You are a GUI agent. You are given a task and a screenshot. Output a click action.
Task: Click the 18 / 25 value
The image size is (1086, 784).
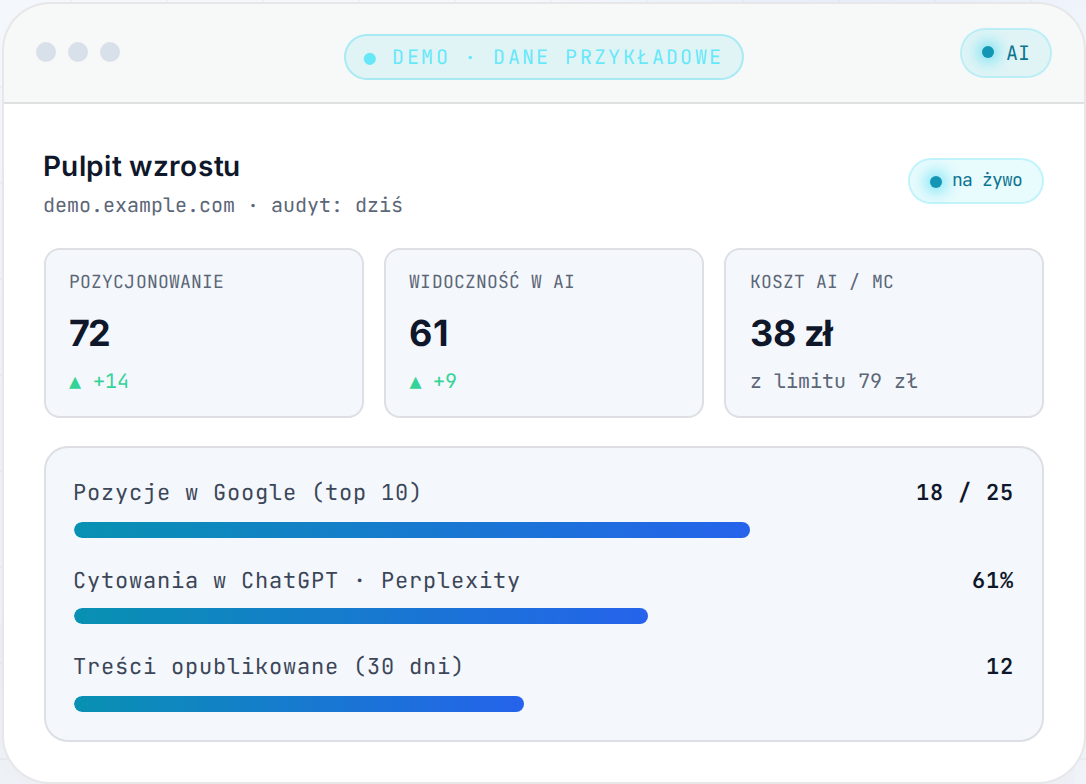coord(964,492)
